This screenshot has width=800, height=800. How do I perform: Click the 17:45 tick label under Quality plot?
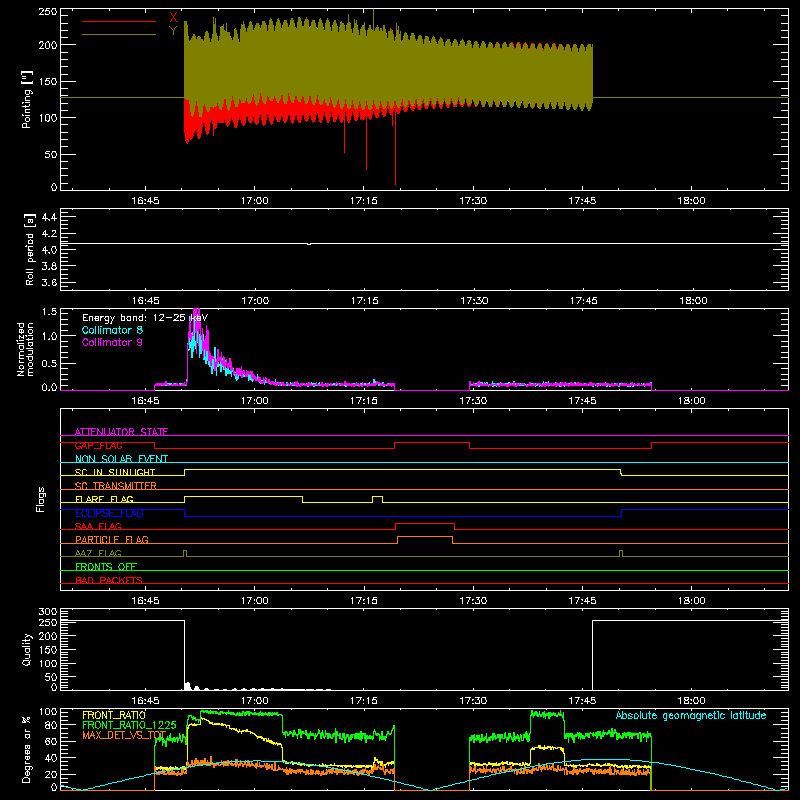[582, 701]
